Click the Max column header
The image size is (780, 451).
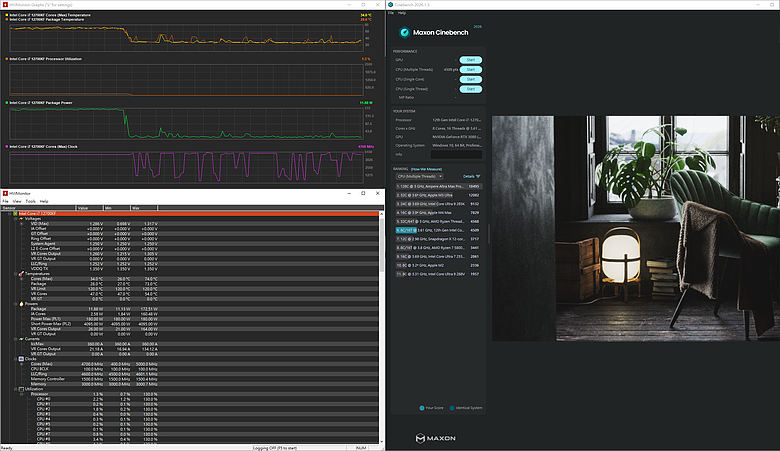tap(144, 208)
